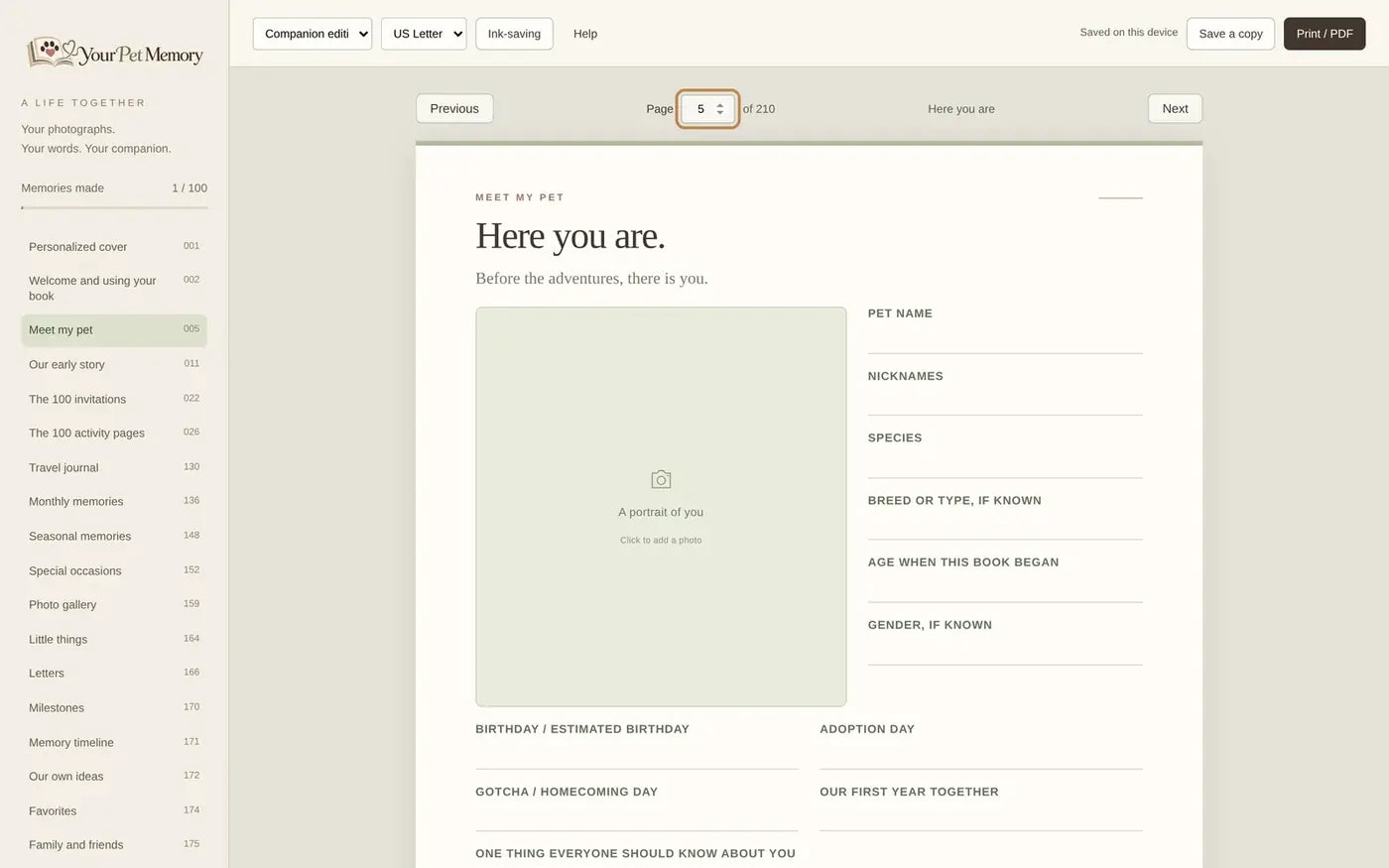Jump to the Seasonal memories section
Viewport: 1389px width, 868px height.
[114, 536]
